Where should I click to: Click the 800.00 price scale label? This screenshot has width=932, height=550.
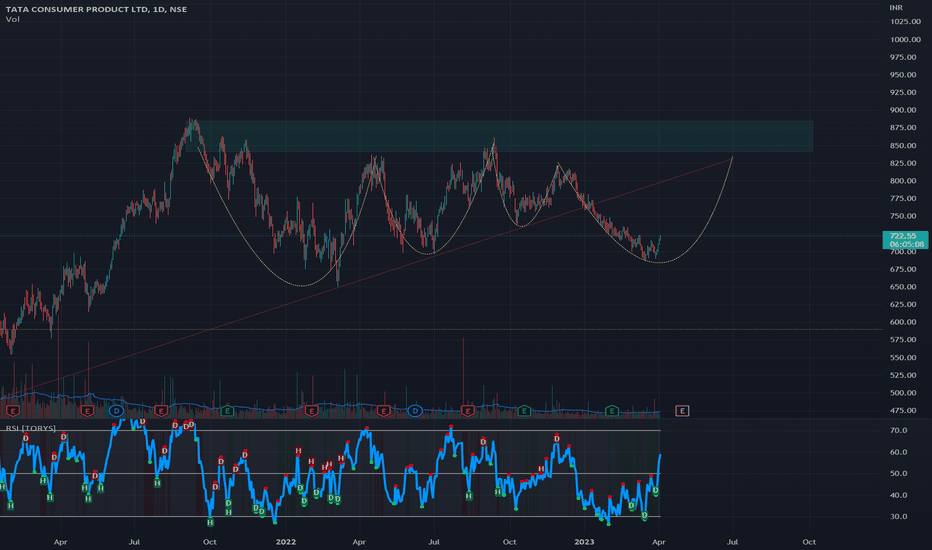pos(903,181)
